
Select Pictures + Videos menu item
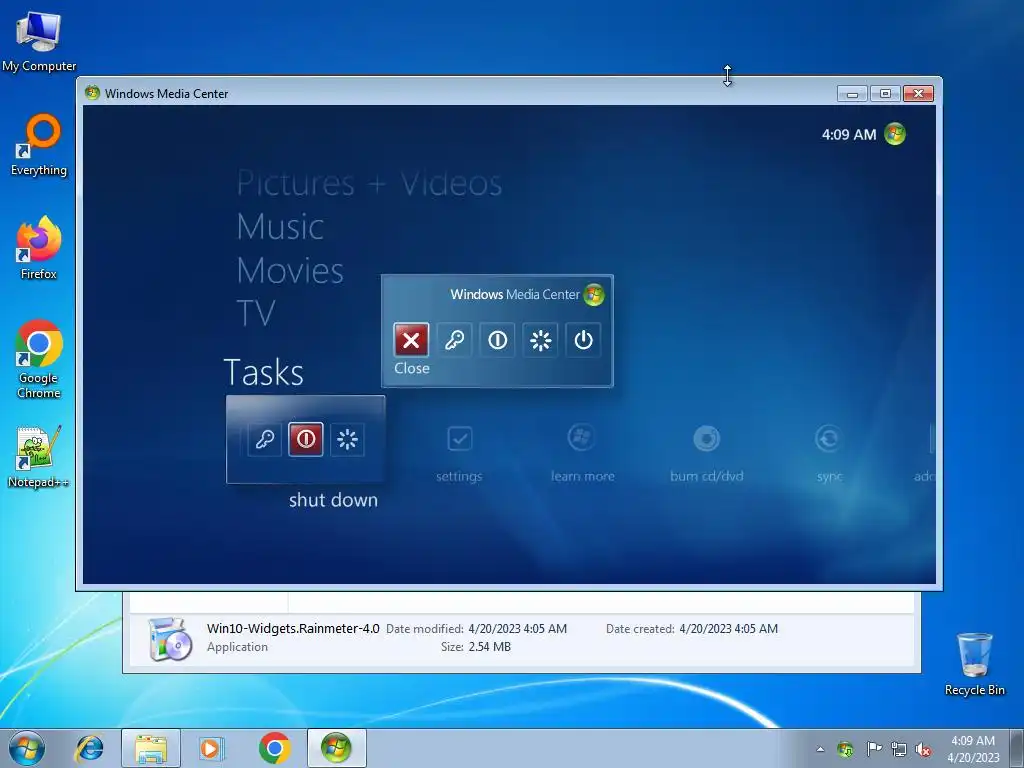(x=370, y=184)
